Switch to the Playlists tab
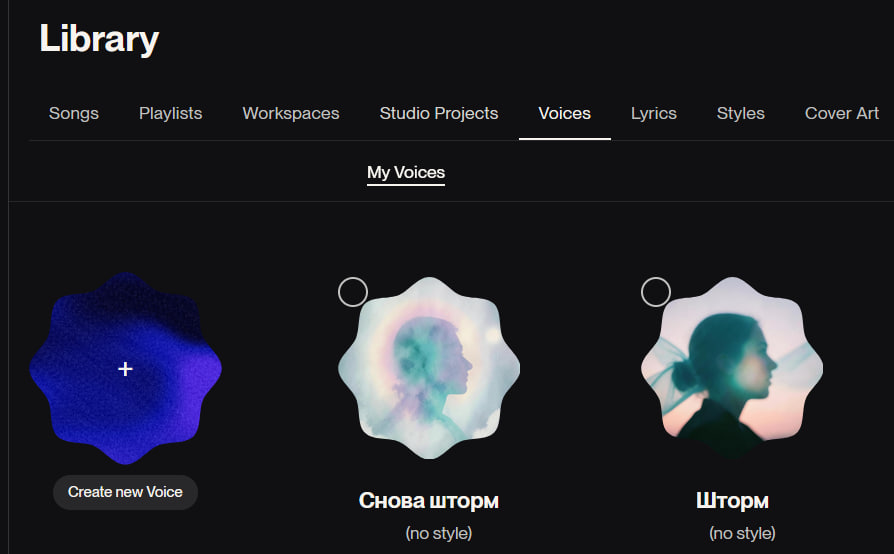Viewport: 894px width, 554px height. click(x=170, y=113)
